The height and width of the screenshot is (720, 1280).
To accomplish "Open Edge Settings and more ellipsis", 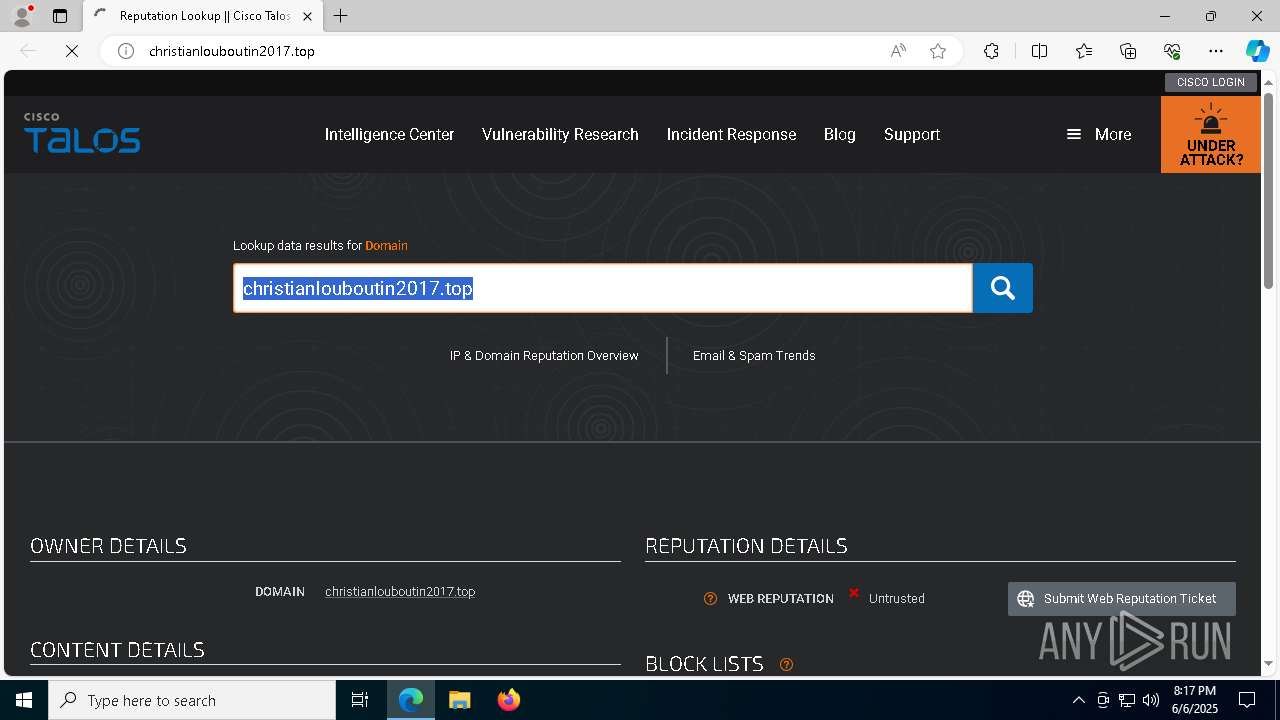I will pos(1216,51).
